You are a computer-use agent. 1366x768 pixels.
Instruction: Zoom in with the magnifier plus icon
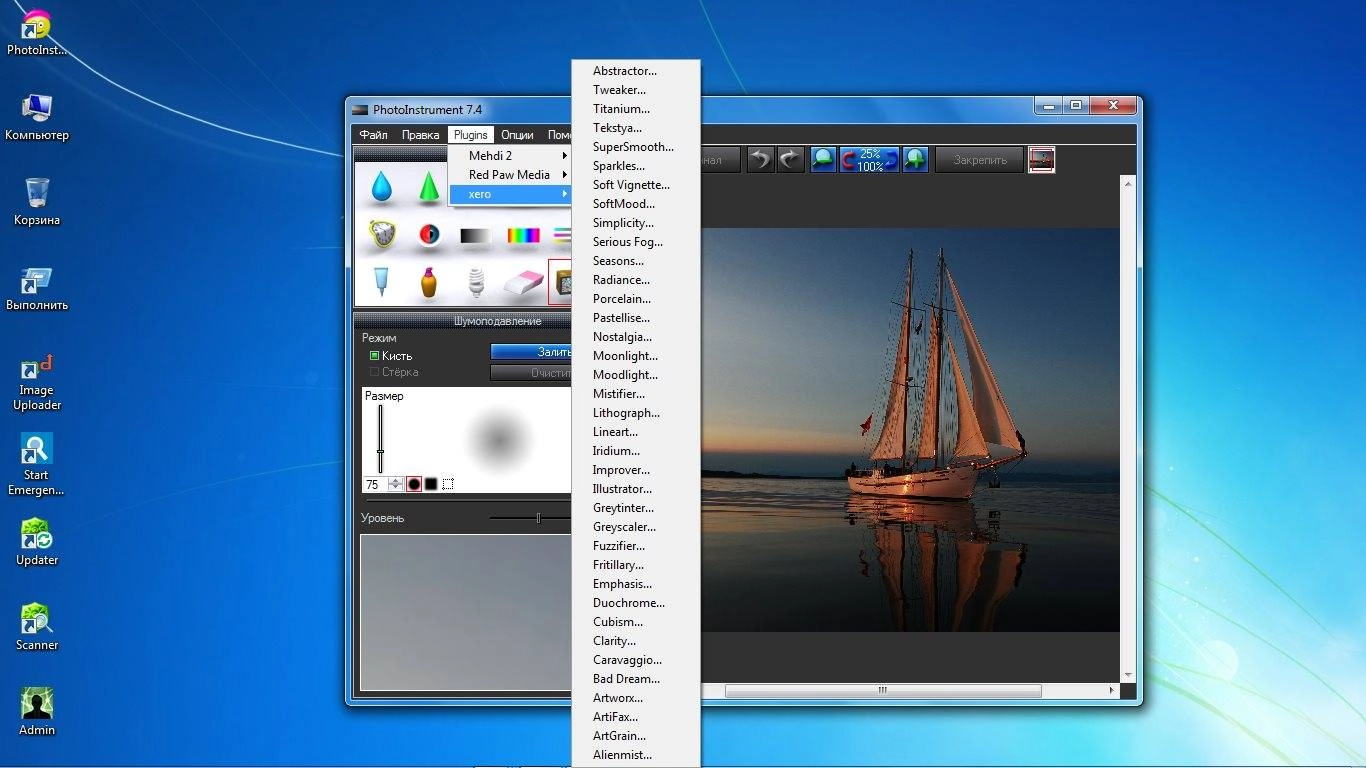pyautogui.click(x=915, y=159)
